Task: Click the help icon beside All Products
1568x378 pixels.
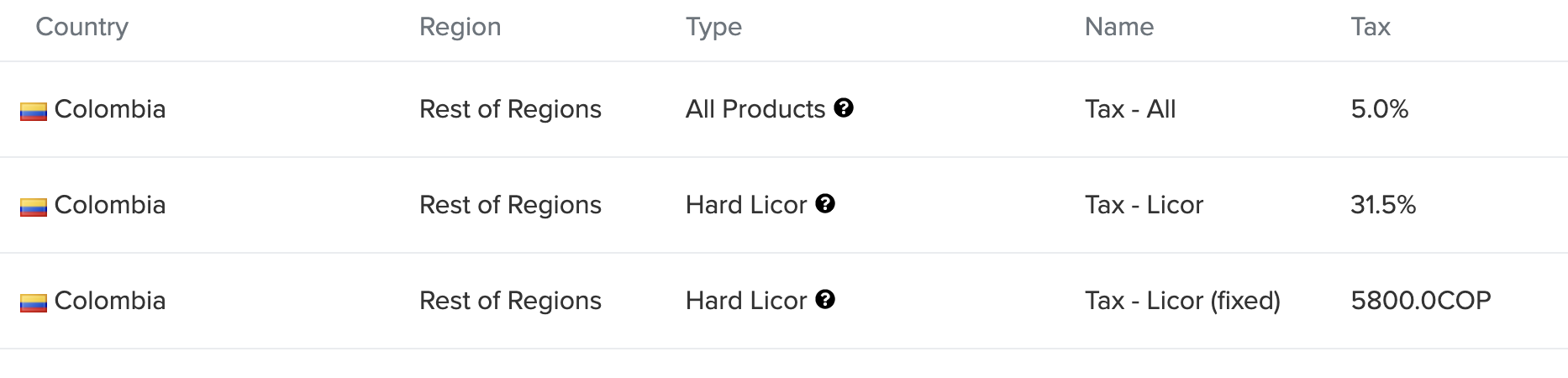Action: [844, 108]
